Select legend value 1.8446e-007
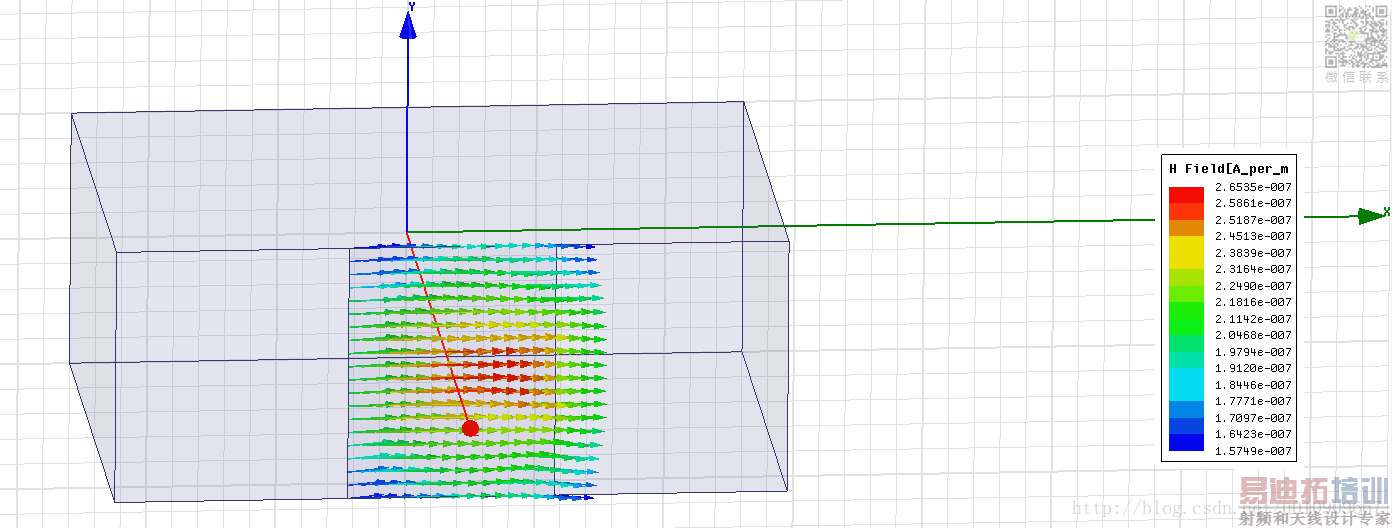1393x528 pixels. point(1253,385)
